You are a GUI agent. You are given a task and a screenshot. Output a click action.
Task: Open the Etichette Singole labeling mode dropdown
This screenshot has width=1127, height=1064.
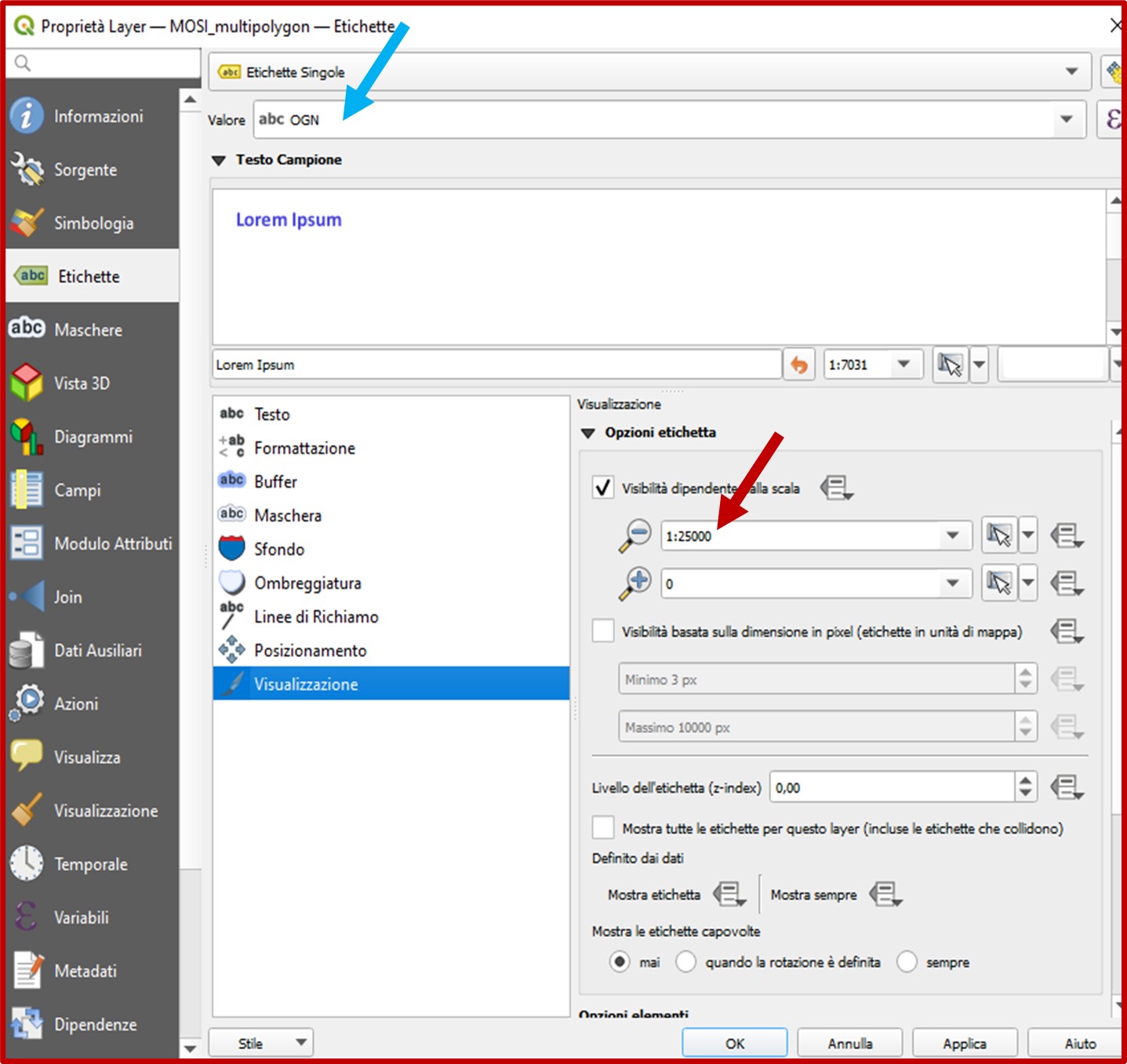tap(1071, 71)
